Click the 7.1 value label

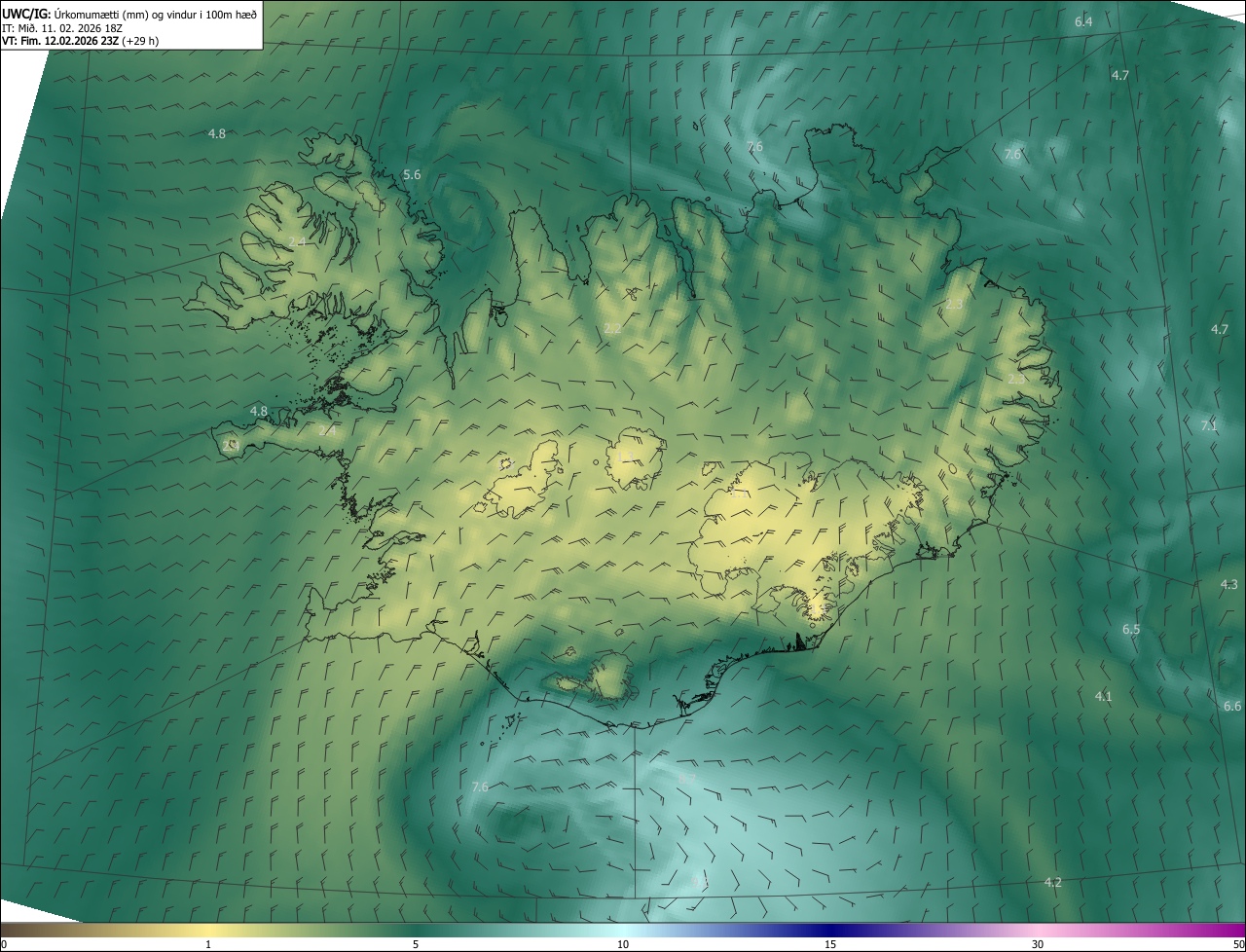tap(1209, 425)
